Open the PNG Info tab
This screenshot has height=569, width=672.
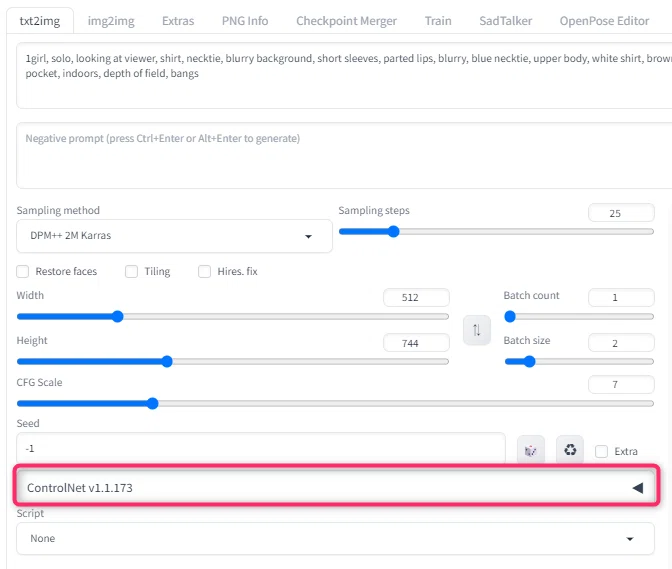point(245,21)
